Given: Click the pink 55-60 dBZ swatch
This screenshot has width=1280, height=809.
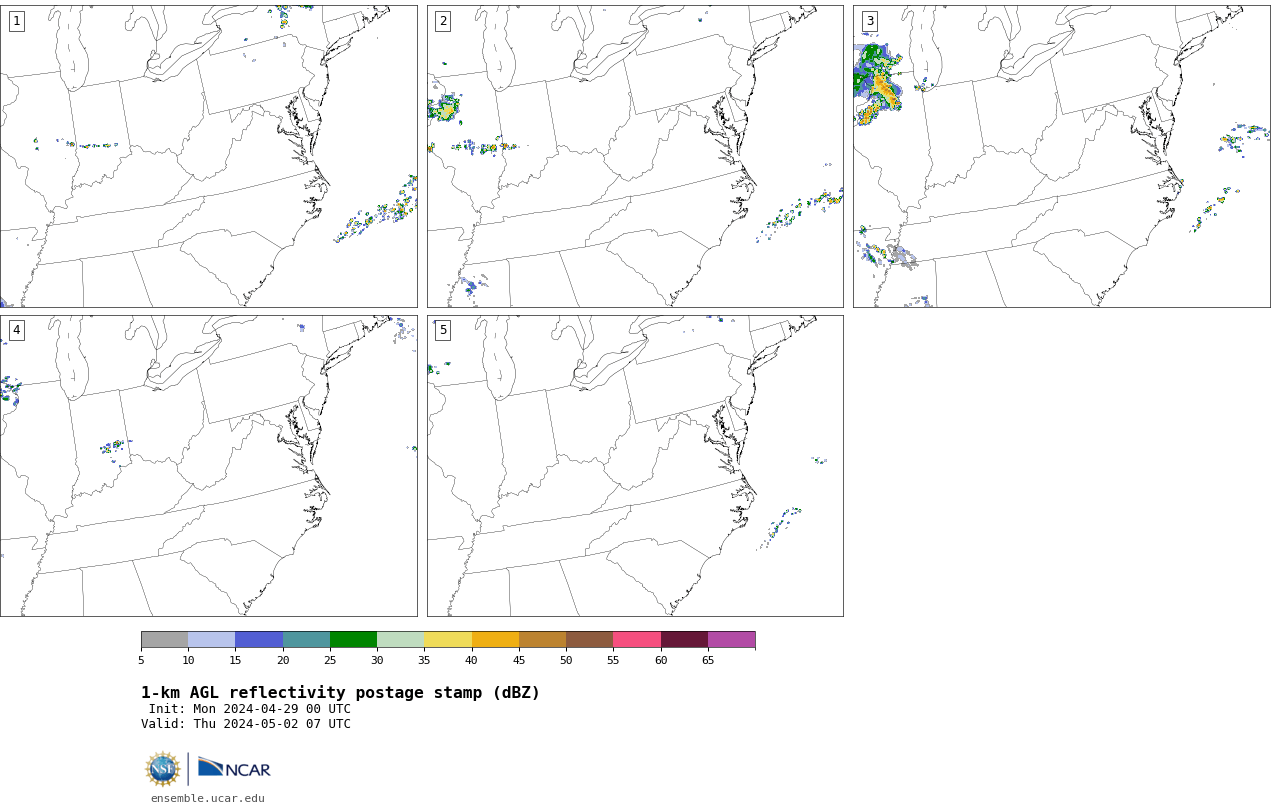Looking at the screenshot, I should click(637, 640).
